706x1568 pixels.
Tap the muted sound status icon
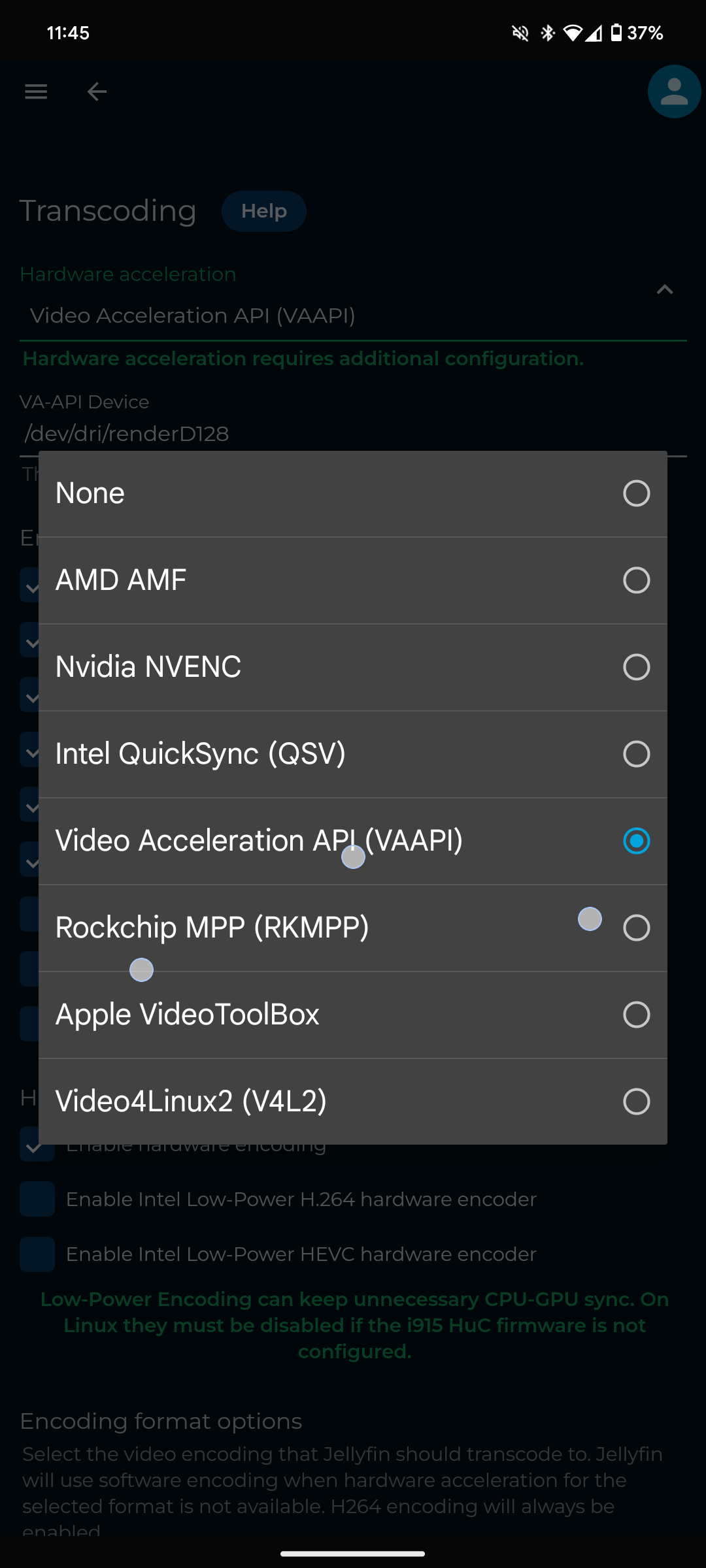(x=520, y=33)
